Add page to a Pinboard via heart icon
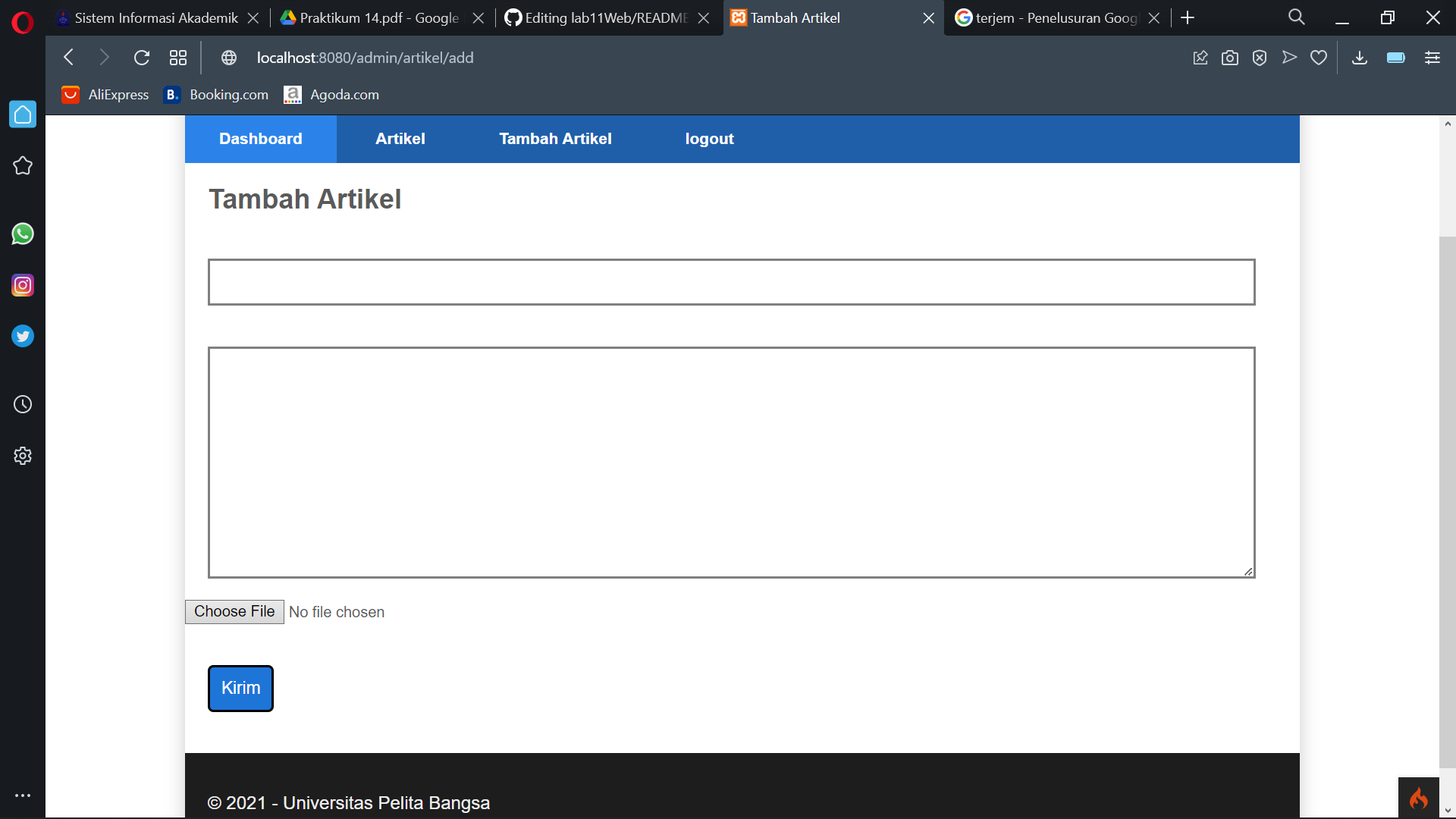The height and width of the screenshot is (819, 1456). (1319, 57)
